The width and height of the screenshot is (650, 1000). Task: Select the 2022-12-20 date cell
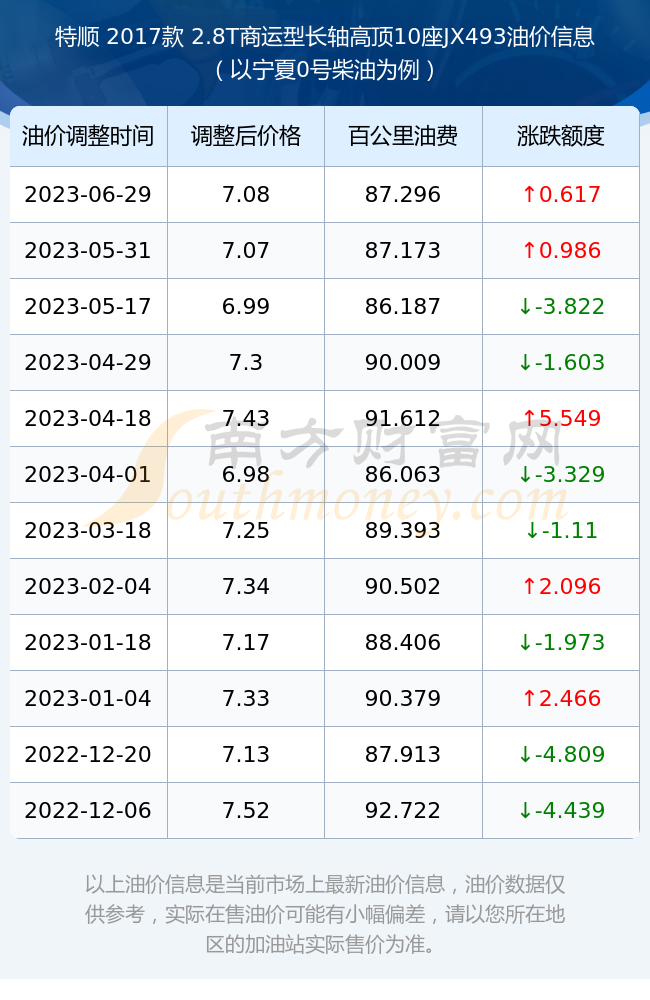click(88, 754)
